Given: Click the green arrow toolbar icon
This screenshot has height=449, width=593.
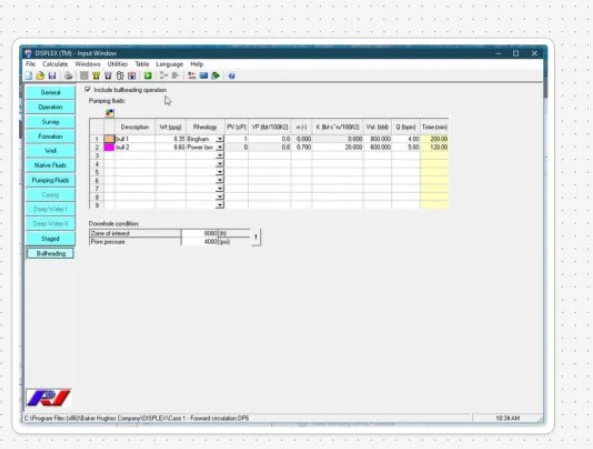Looking at the screenshot, I should pos(215,76).
